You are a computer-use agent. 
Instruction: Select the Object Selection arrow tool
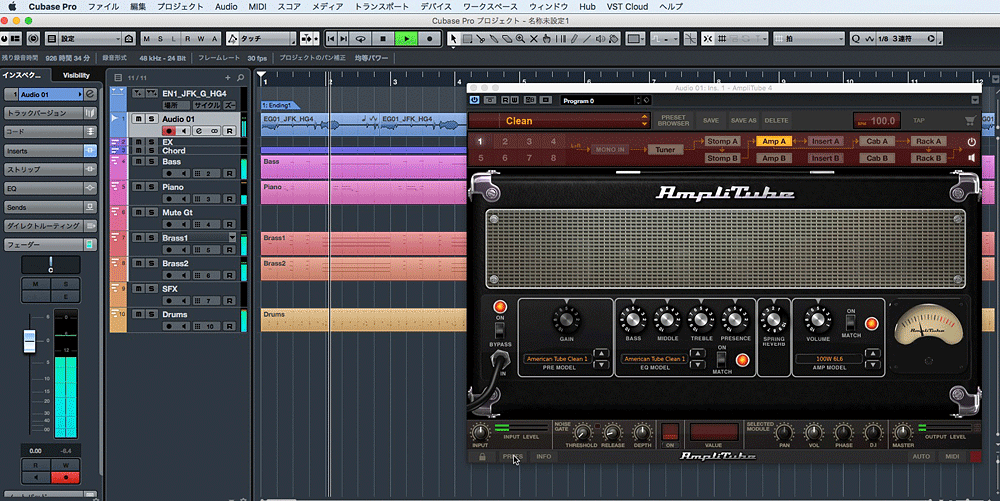[x=453, y=39]
